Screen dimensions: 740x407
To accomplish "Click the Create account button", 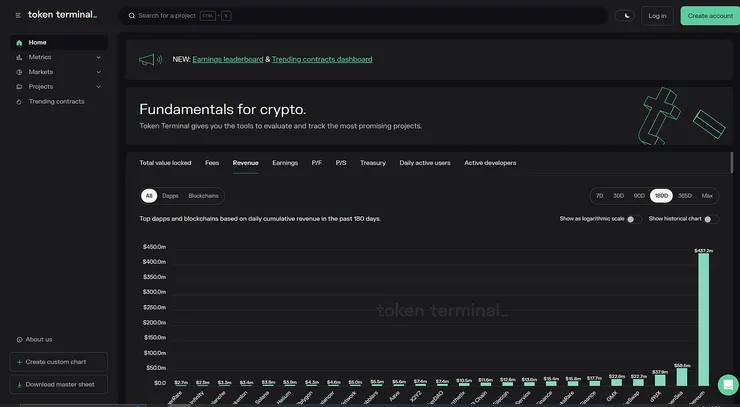I will click(x=710, y=16).
